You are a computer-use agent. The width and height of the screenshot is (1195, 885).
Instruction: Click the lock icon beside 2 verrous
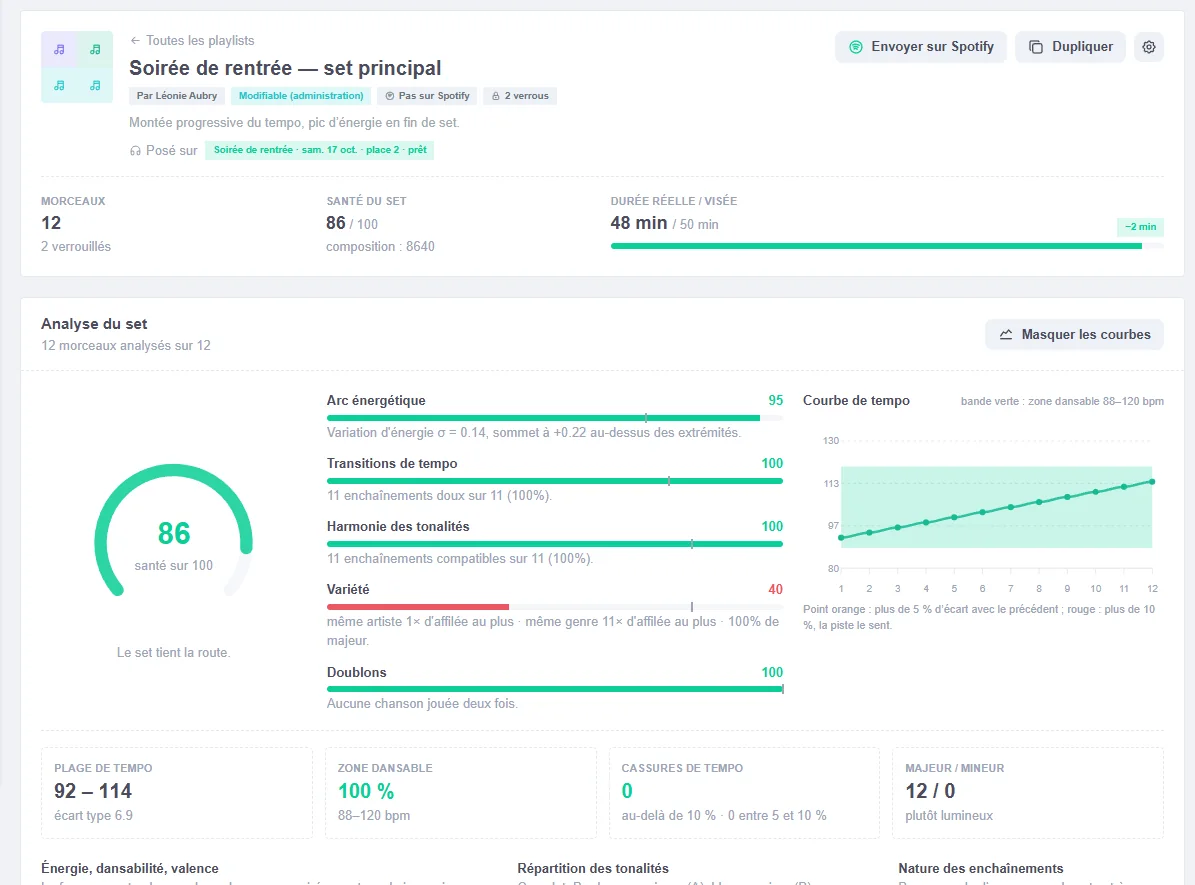tap(495, 96)
